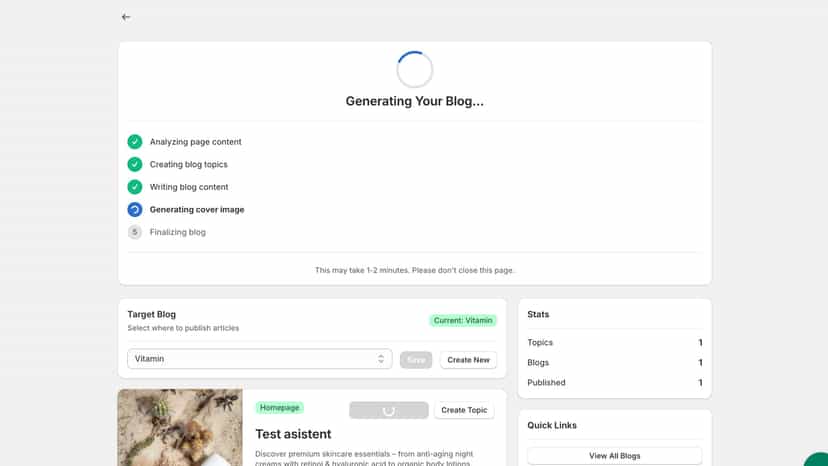
Task: Click the green check next to Creating blog topics
Action: click(135, 164)
